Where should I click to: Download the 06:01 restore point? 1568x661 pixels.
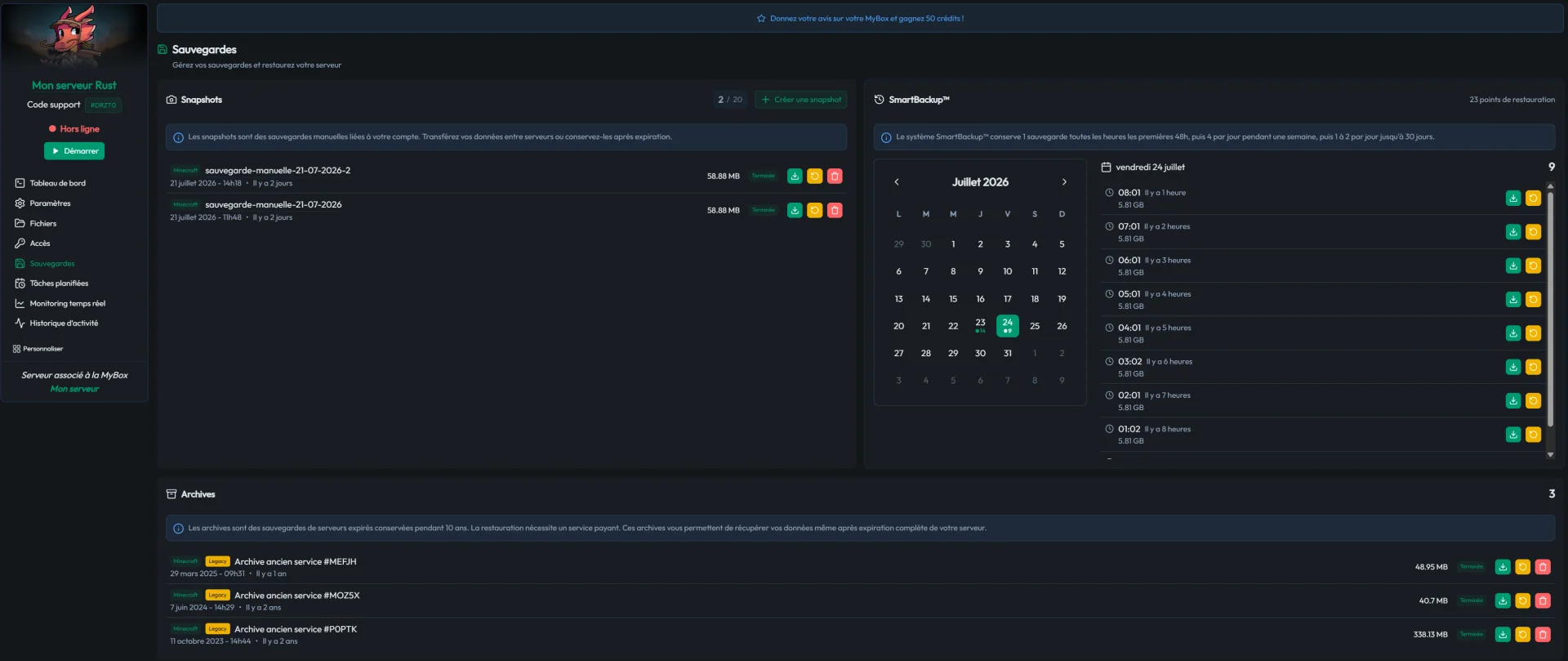point(1513,266)
